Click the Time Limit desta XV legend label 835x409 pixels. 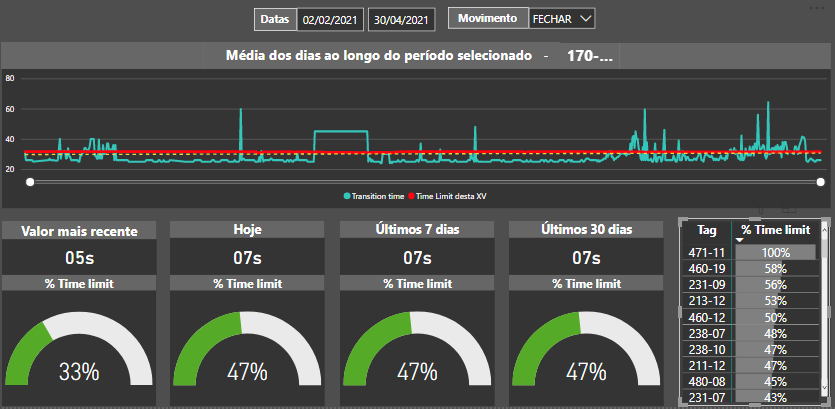click(451, 197)
